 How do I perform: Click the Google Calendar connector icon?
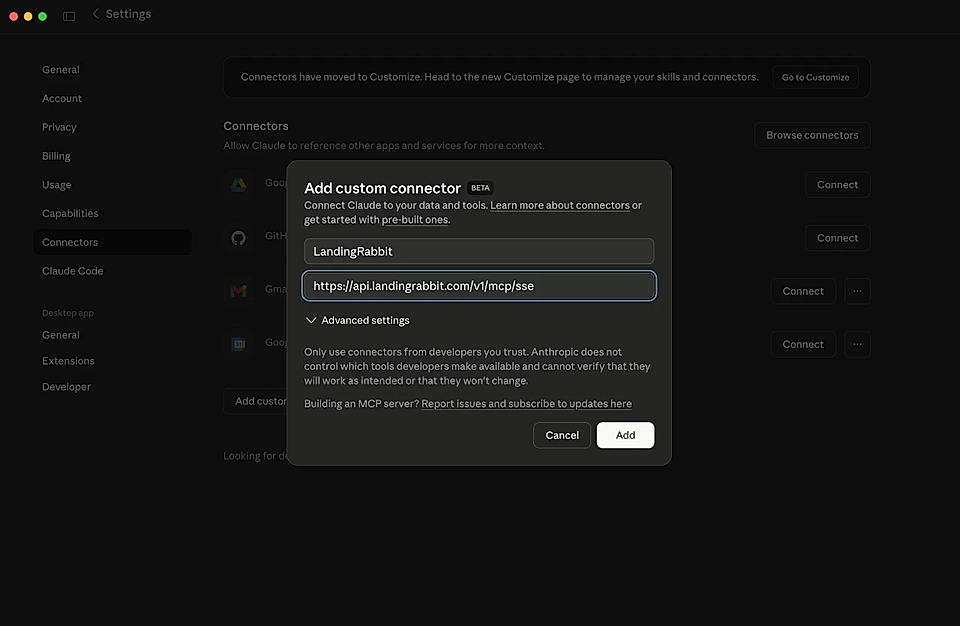238,342
